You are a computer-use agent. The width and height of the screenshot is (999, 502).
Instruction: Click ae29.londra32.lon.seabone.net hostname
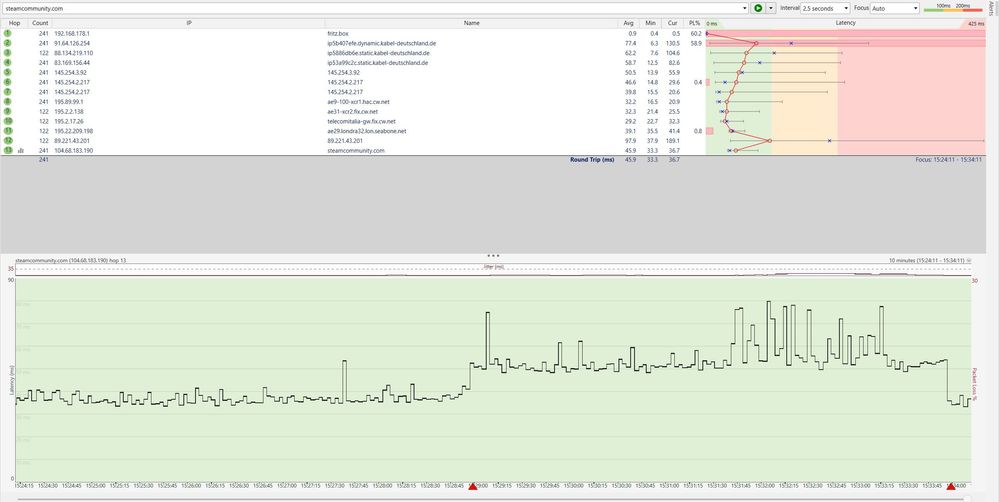tap(367, 131)
